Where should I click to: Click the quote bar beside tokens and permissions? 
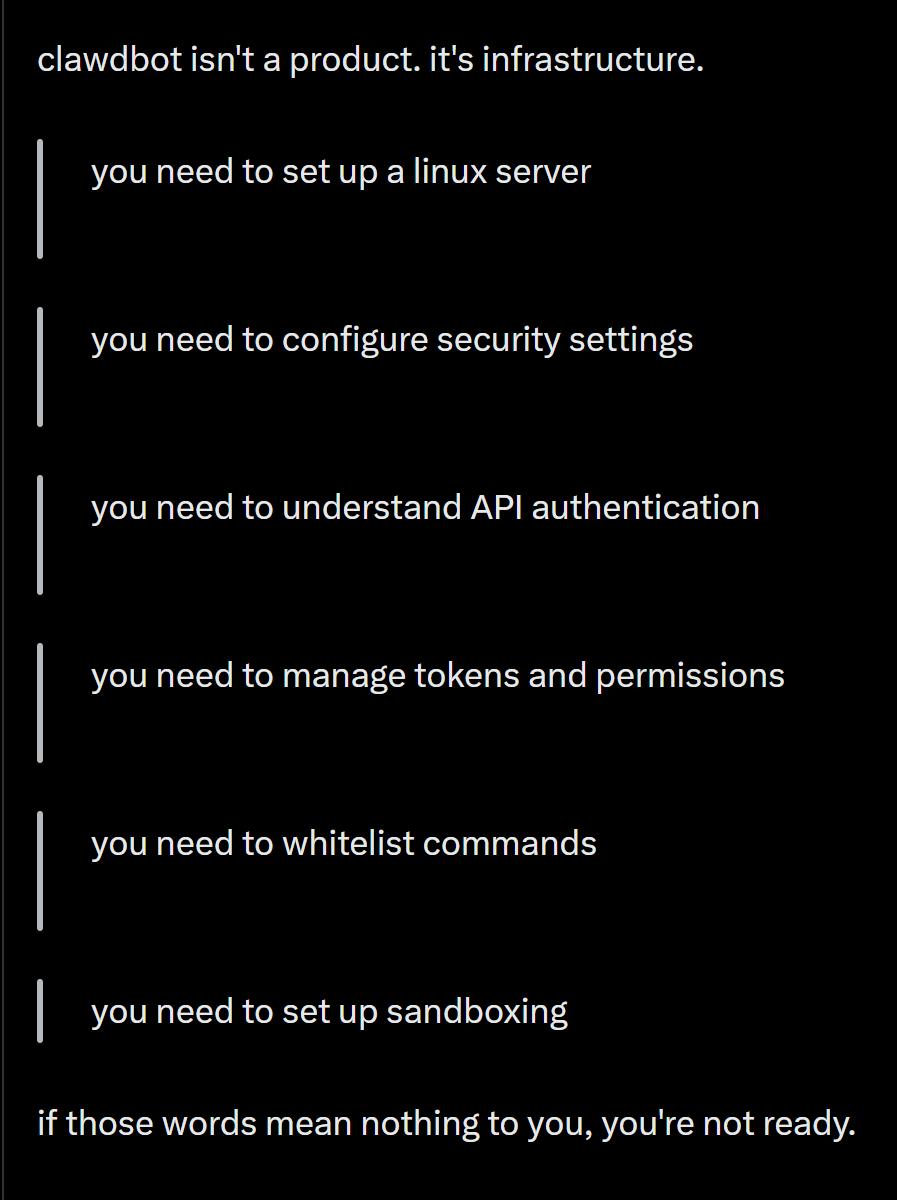pyautogui.click(x=40, y=702)
